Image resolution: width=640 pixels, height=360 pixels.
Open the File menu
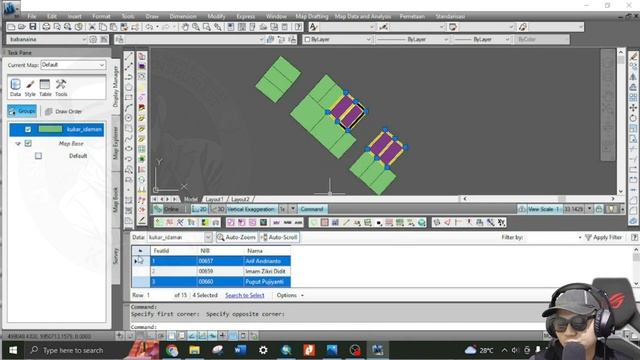[32, 16]
